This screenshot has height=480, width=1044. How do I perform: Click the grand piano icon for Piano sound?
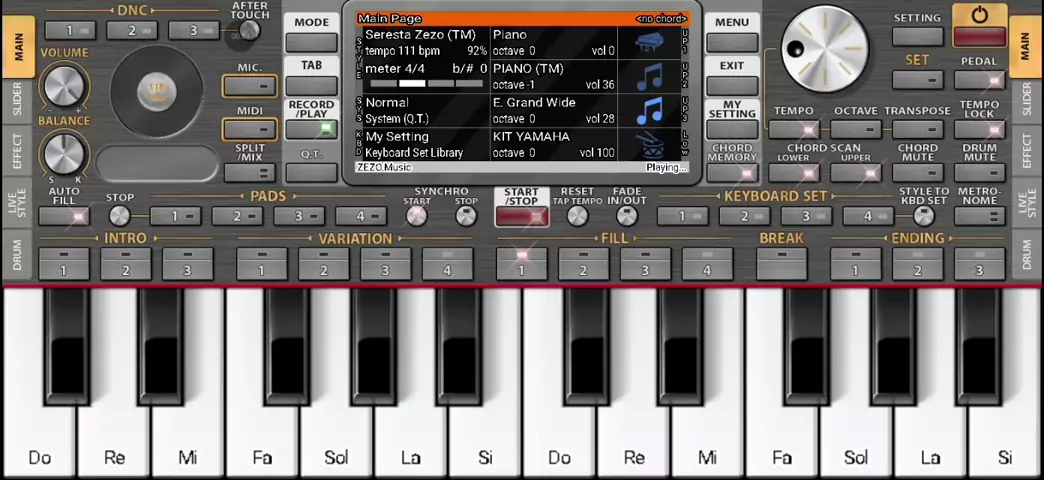click(649, 44)
